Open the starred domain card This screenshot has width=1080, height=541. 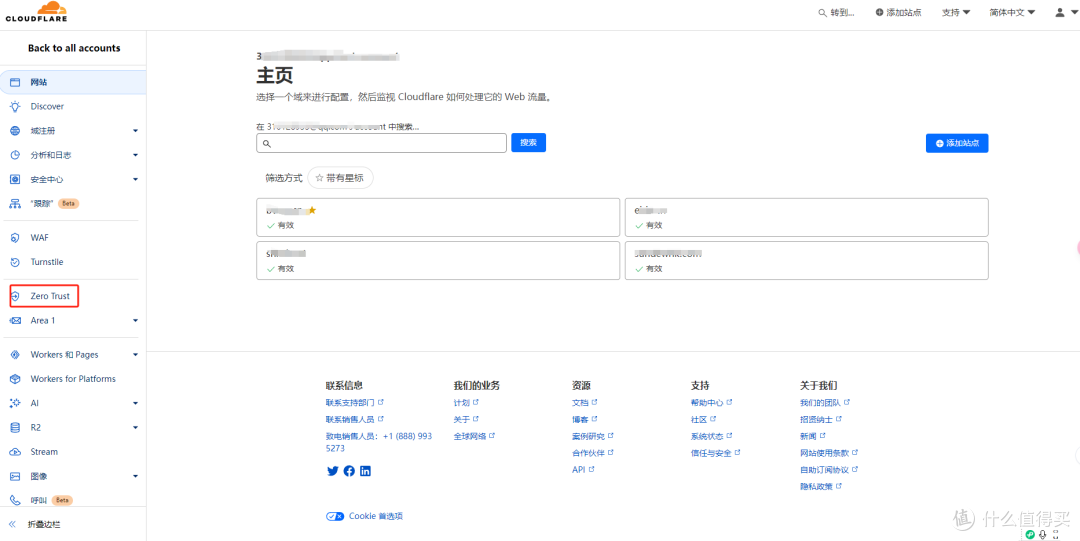tap(438, 218)
